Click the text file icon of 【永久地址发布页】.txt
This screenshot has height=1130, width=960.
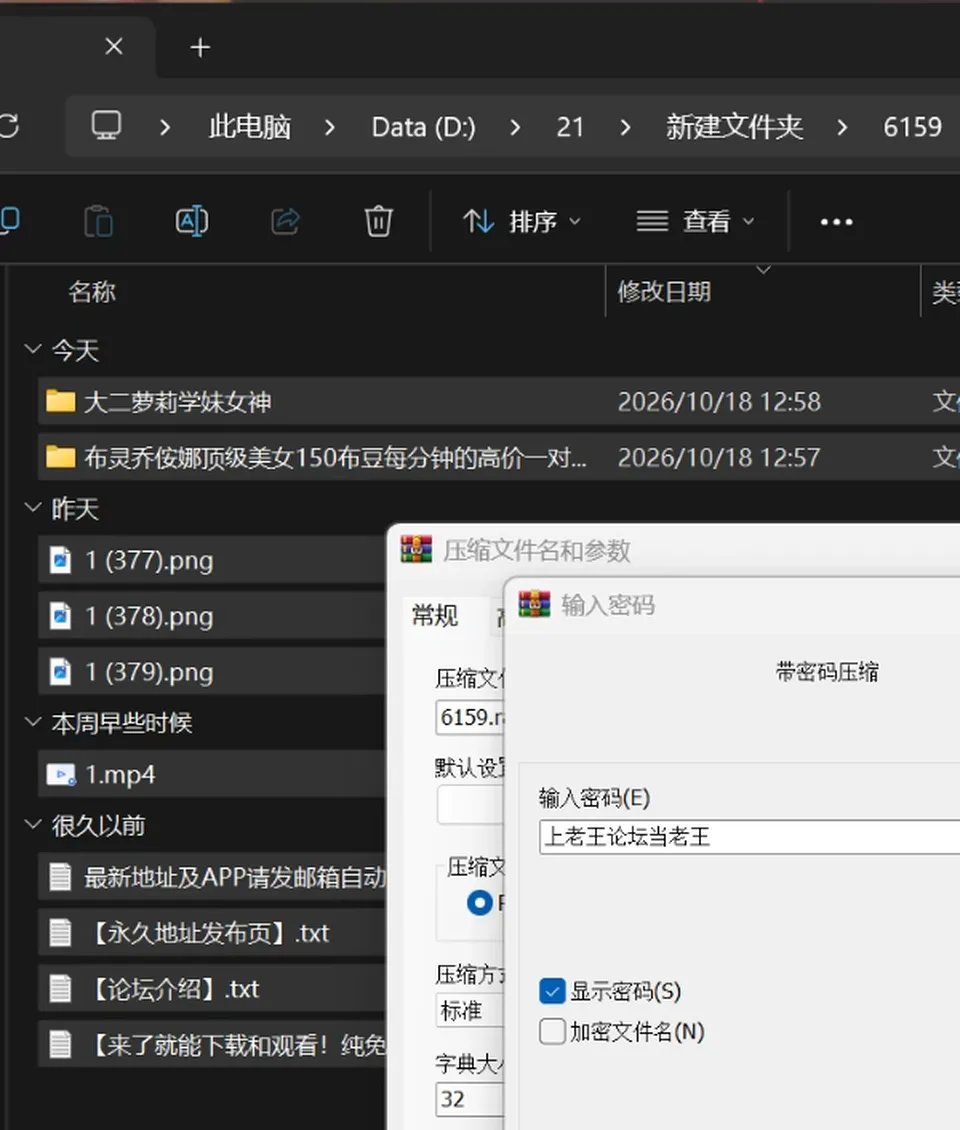[x=61, y=933]
